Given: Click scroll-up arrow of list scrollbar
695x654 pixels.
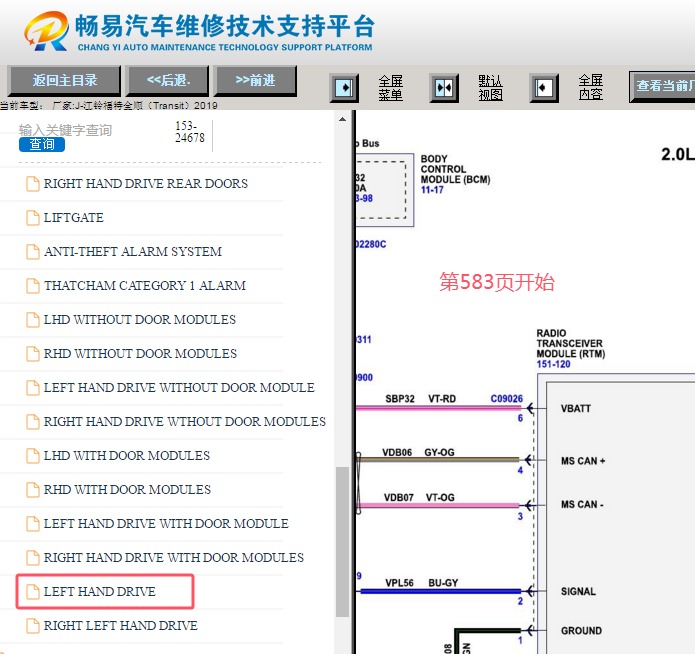Looking at the screenshot, I should [x=342, y=119].
